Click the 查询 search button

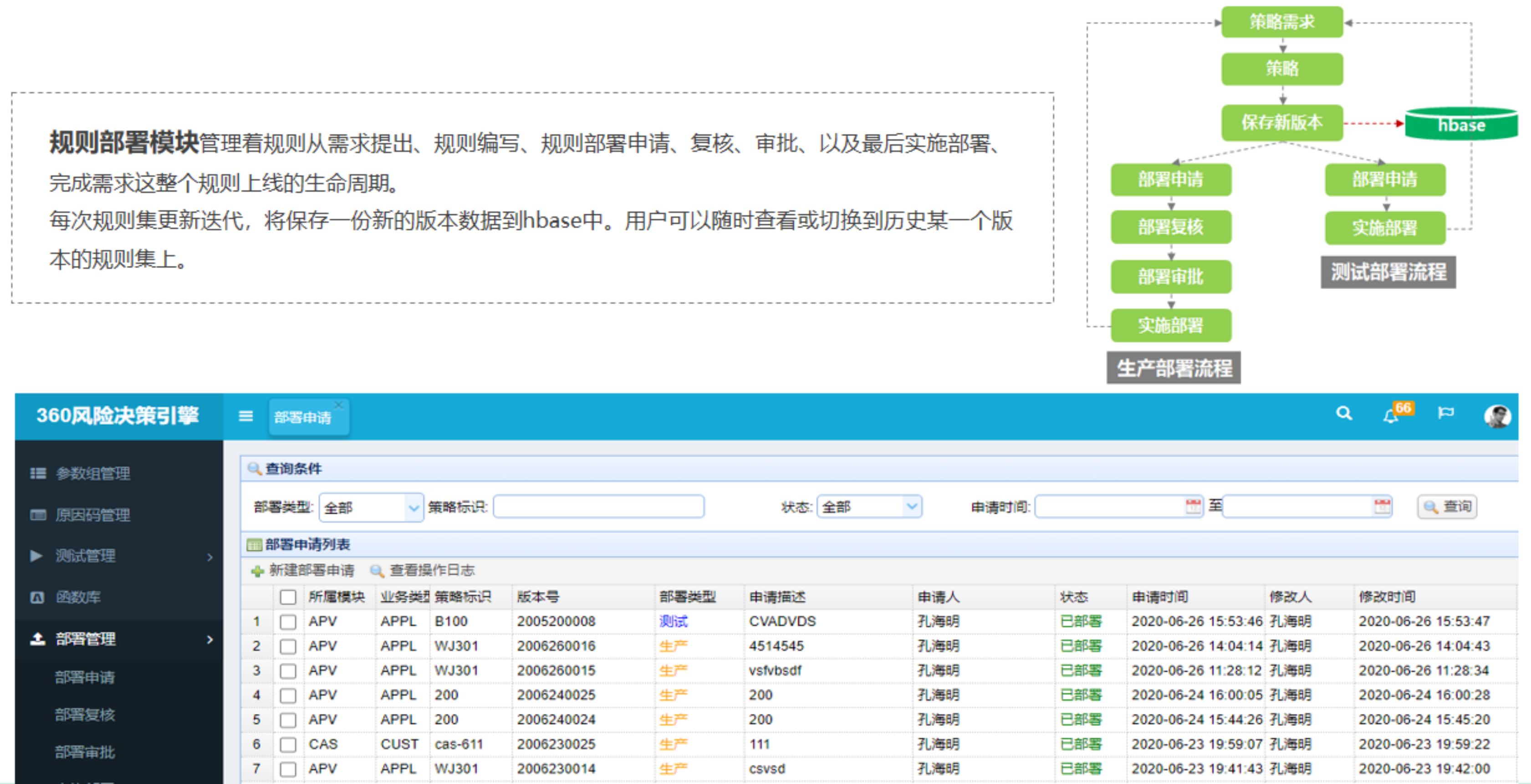1447,507
